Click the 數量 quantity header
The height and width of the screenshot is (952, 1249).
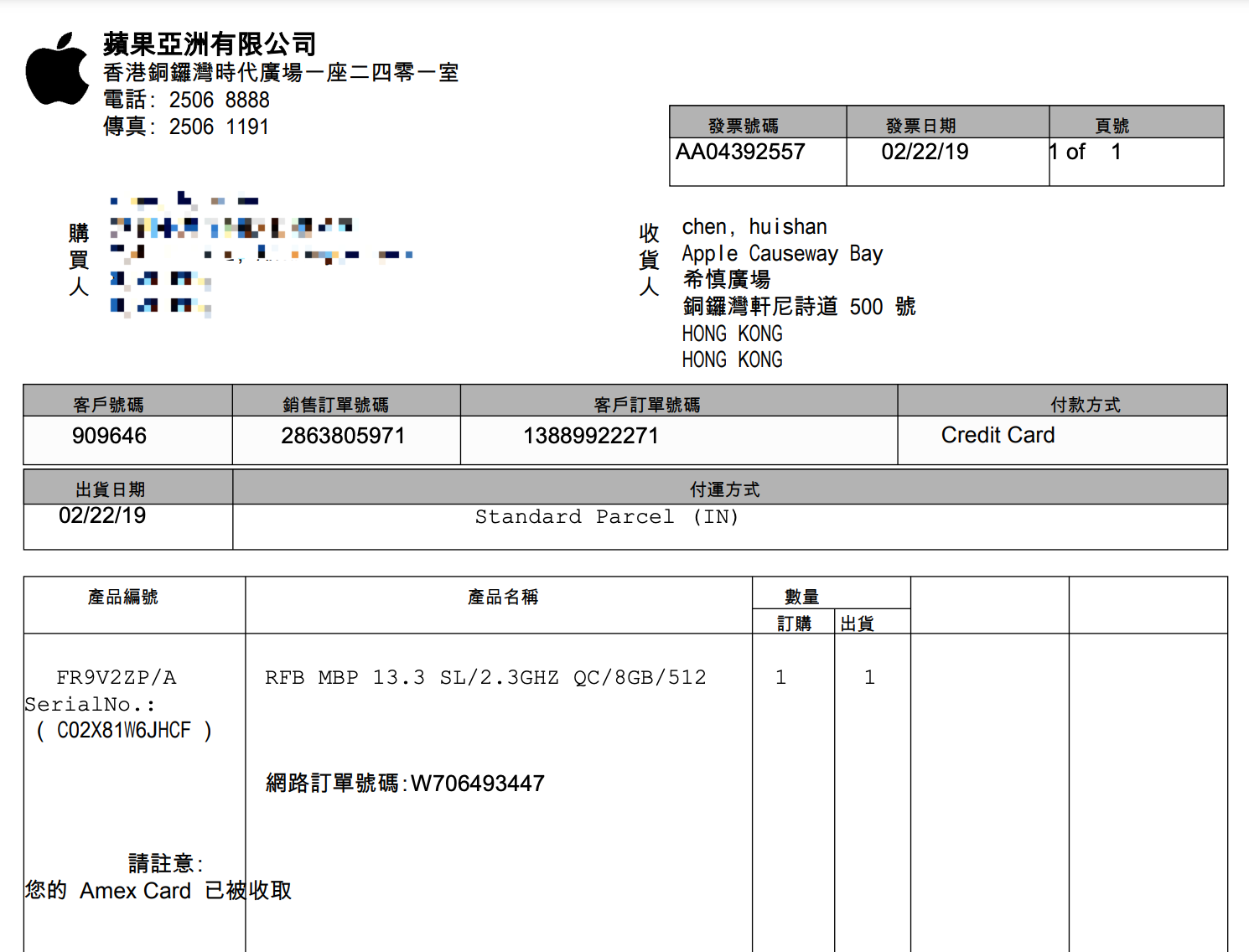802,597
